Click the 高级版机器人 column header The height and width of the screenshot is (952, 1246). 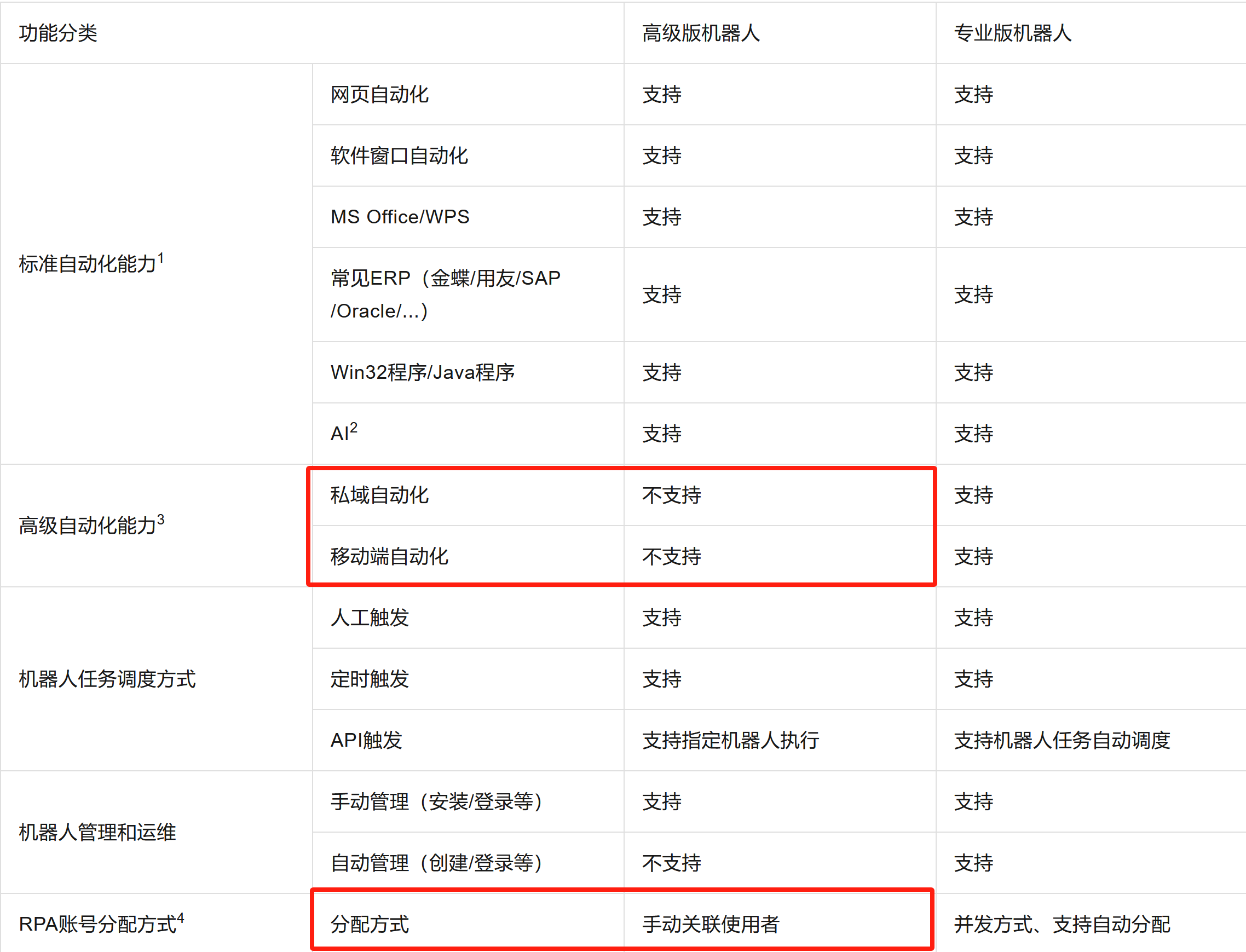[x=700, y=33]
